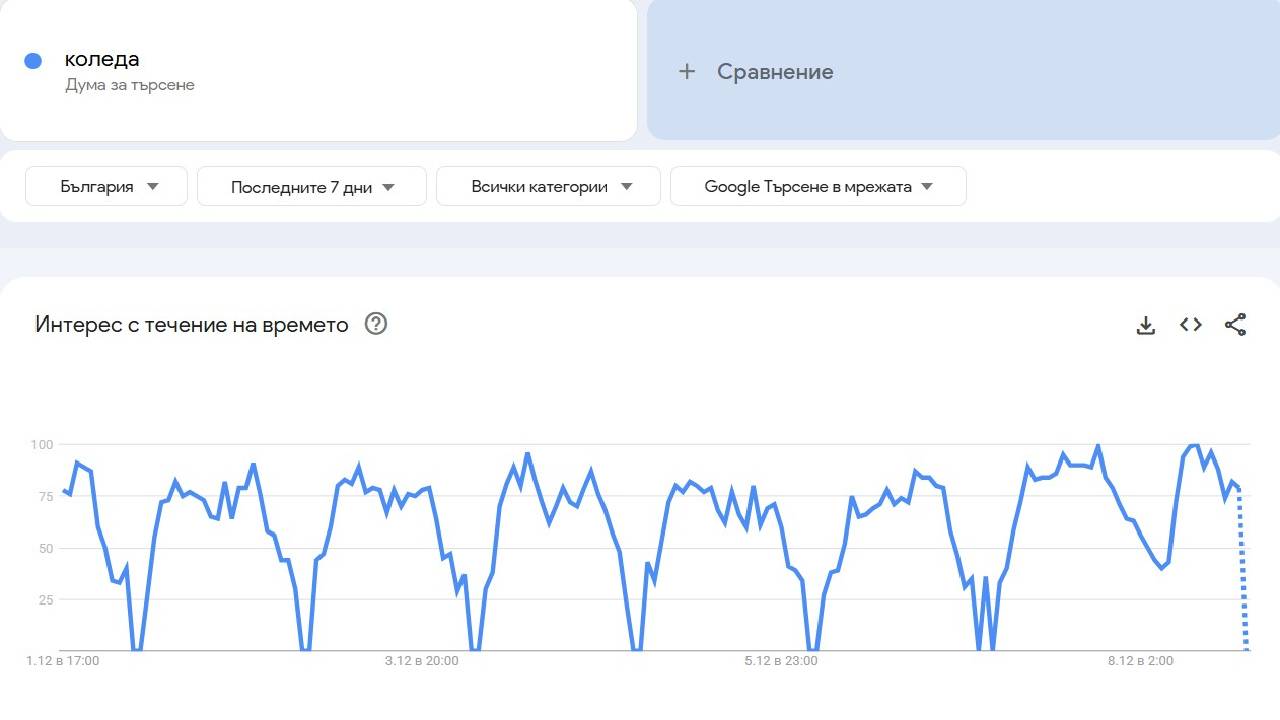This screenshot has height=720, width=1280.
Task: Select the коледа search term card
Action: tap(318, 70)
